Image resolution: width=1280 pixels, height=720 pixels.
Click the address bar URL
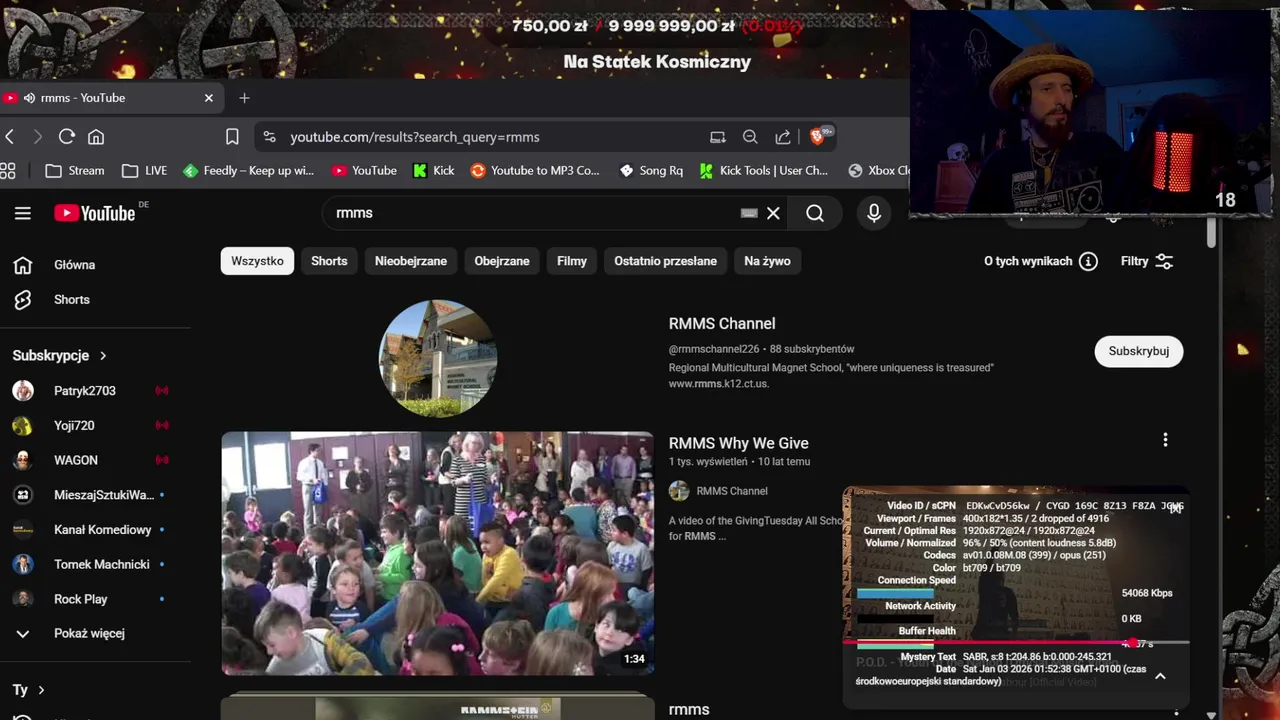[415, 137]
